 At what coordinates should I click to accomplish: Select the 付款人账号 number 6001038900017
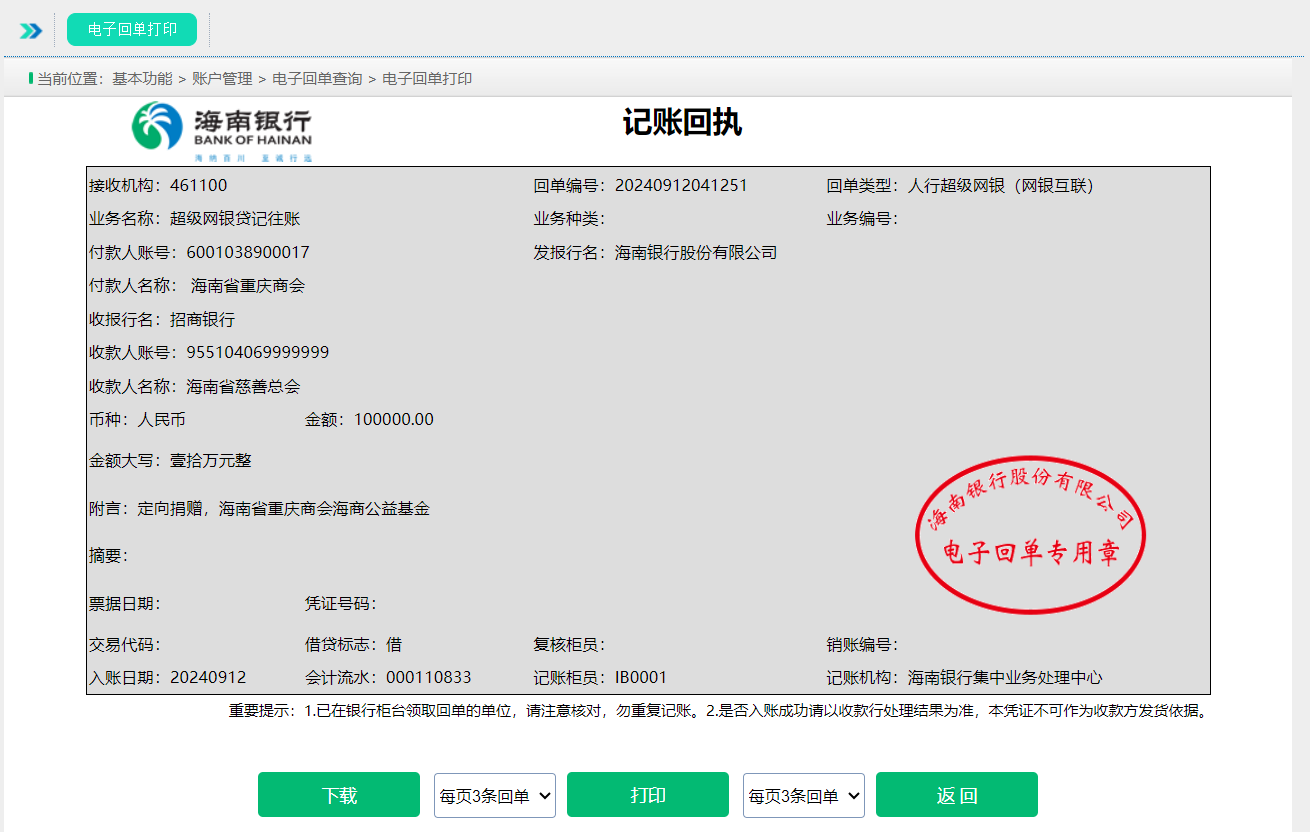click(248, 253)
